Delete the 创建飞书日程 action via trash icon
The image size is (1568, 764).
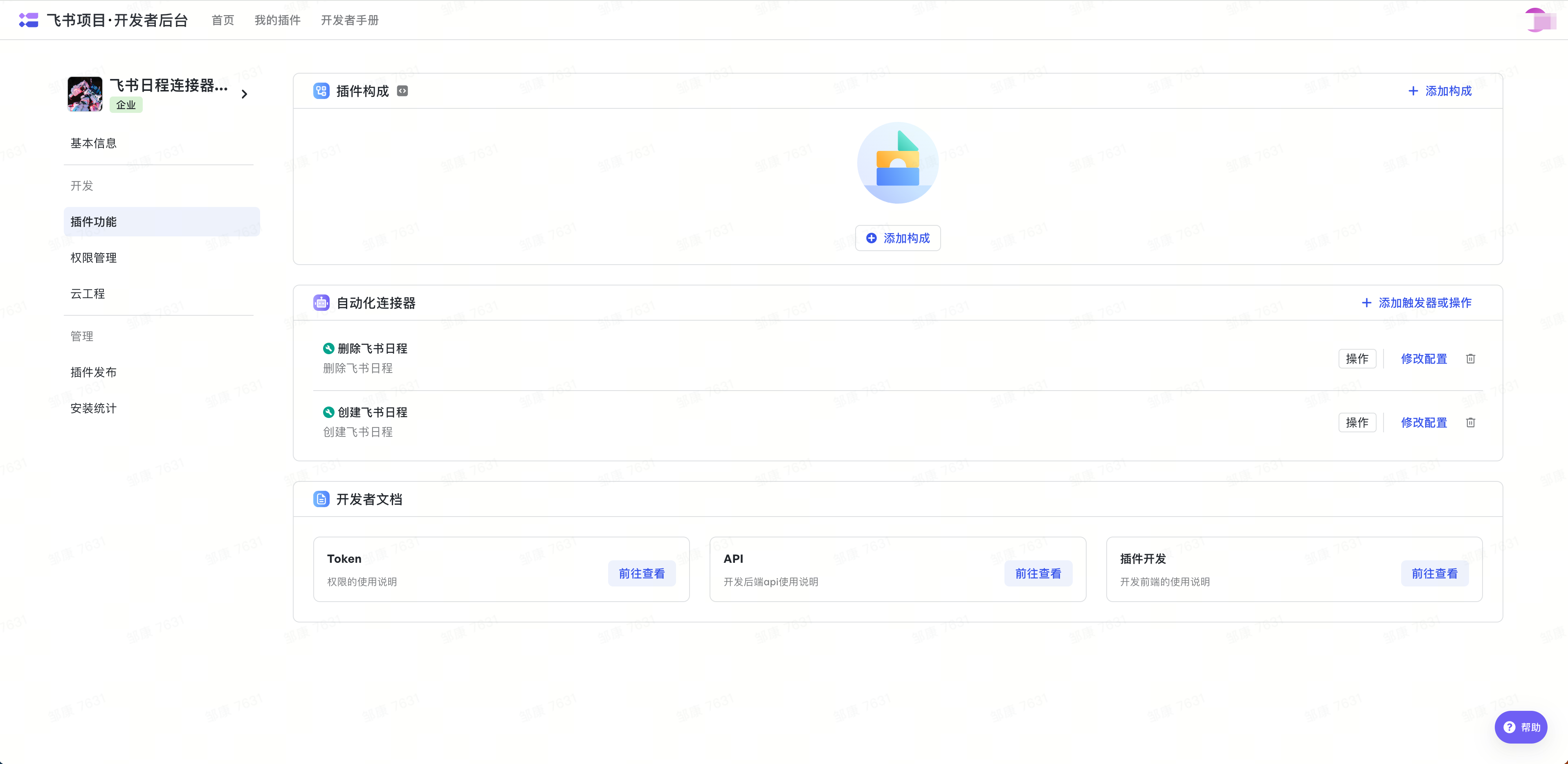[x=1471, y=422]
